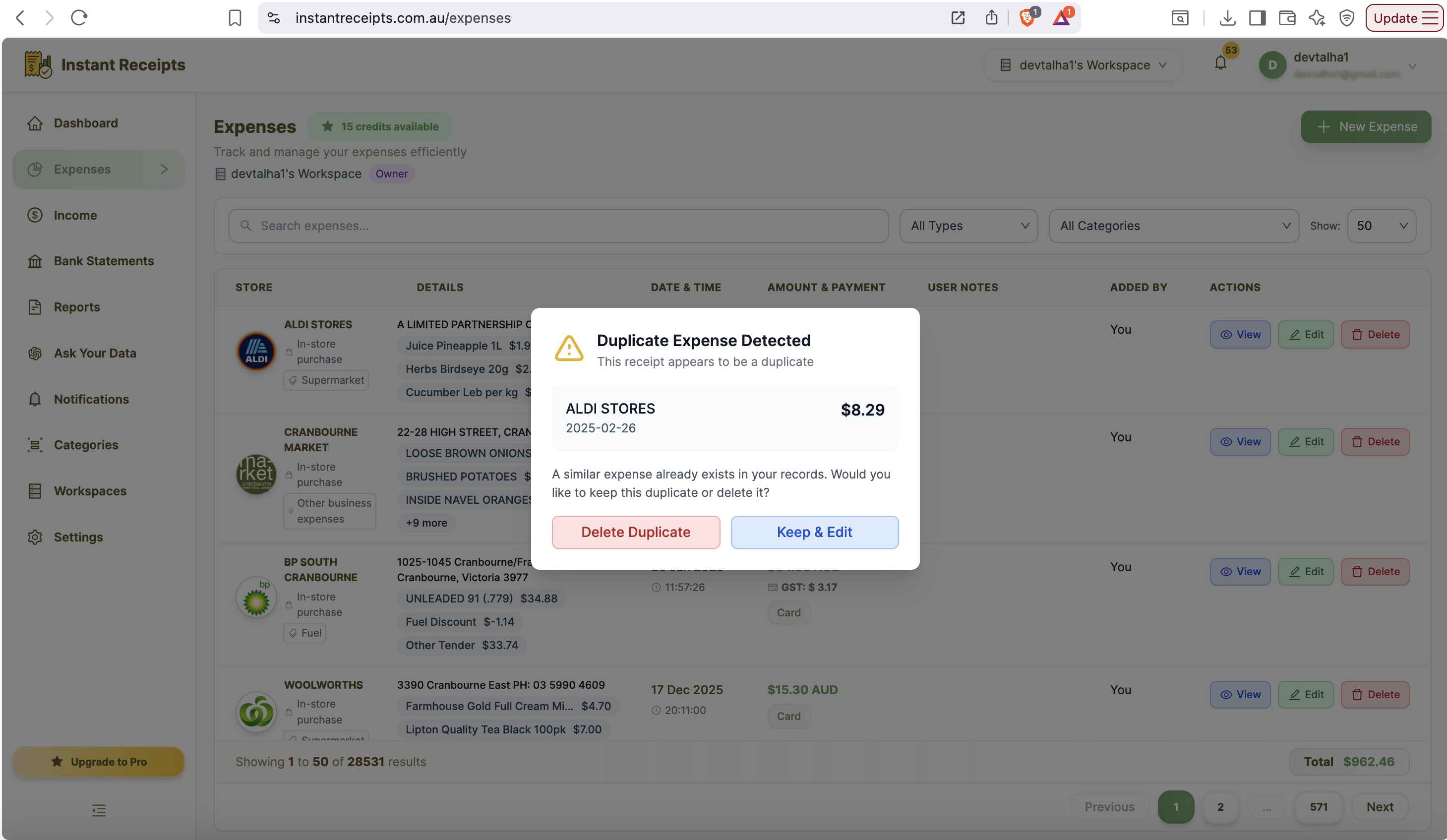Open Brave Wallet icon

[1287, 18]
